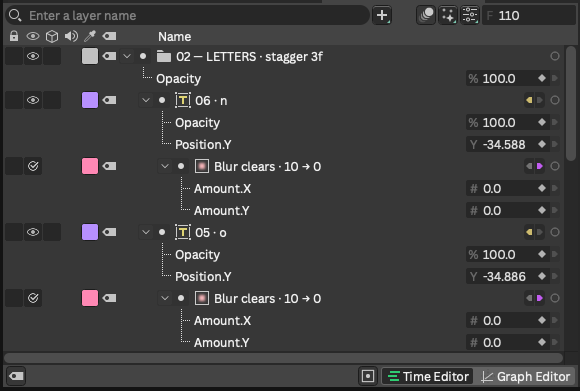Click tag icon on 05 · o row

pyautogui.click(x=109, y=232)
